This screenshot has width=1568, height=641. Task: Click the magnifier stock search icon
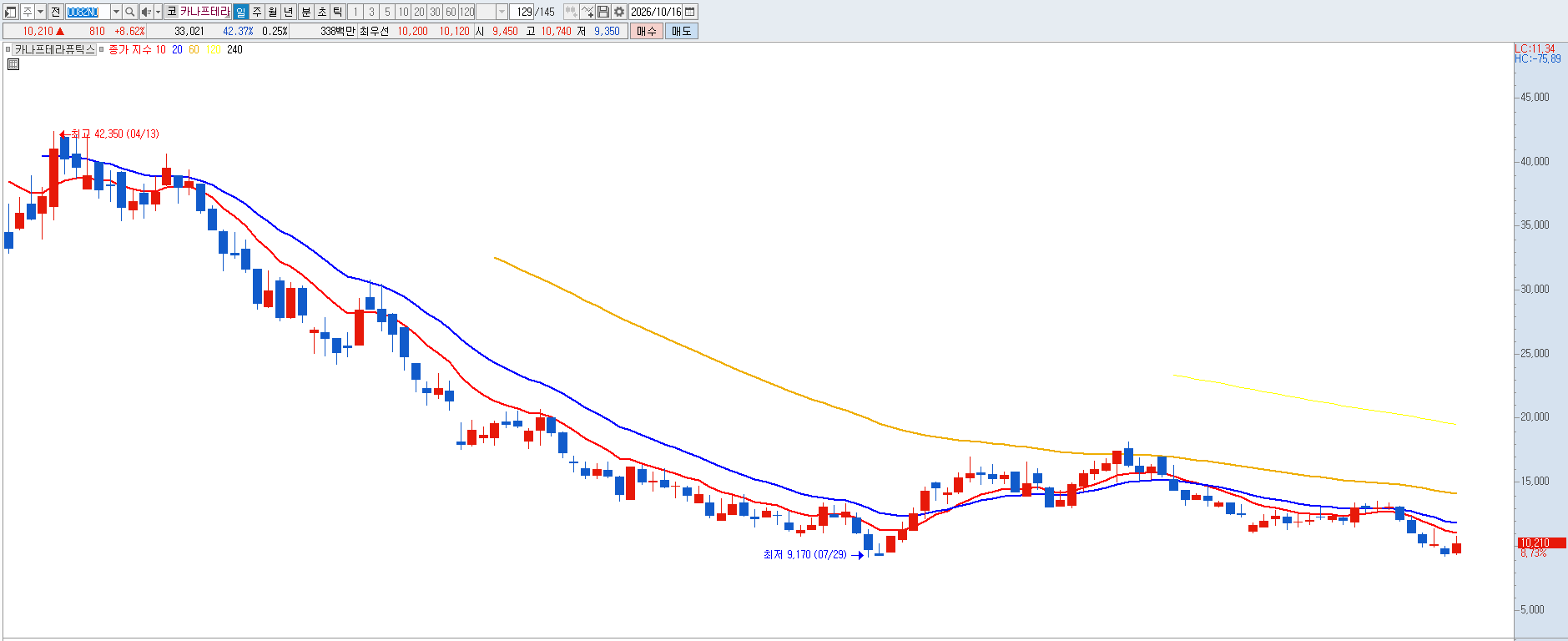[129, 12]
